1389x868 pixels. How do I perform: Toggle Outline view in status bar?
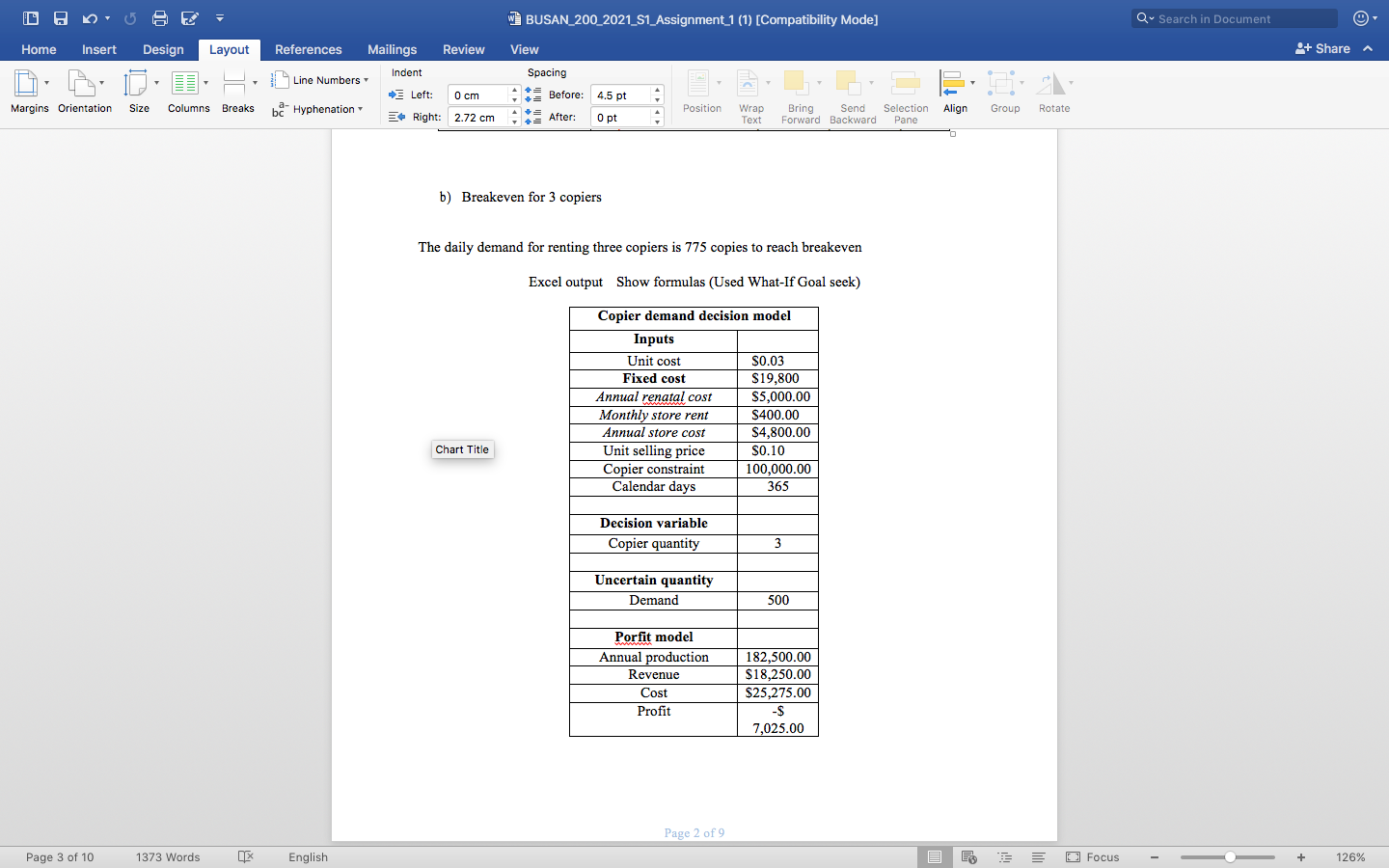(1004, 856)
